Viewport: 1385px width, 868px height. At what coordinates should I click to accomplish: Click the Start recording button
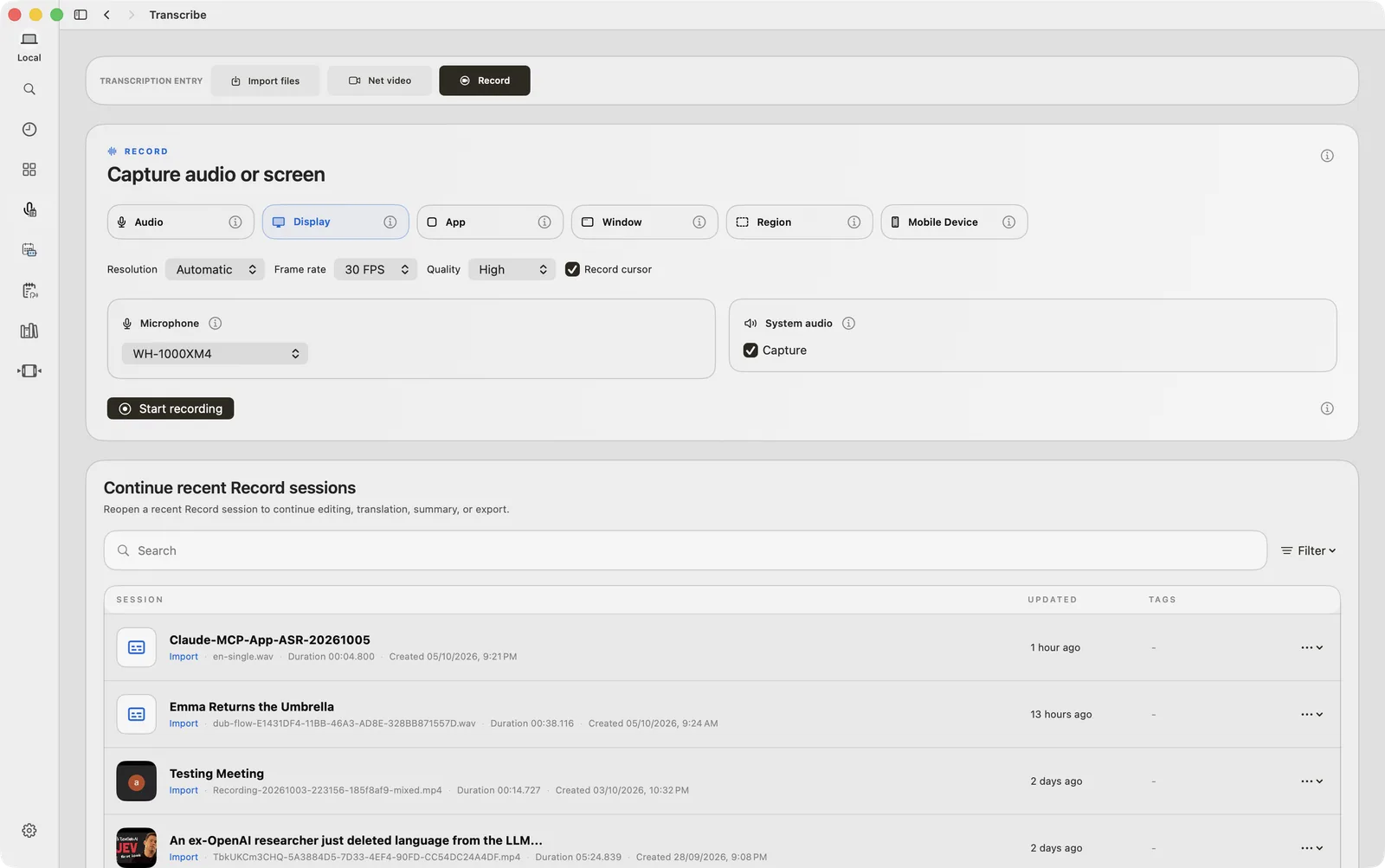click(x=171, y=408)
